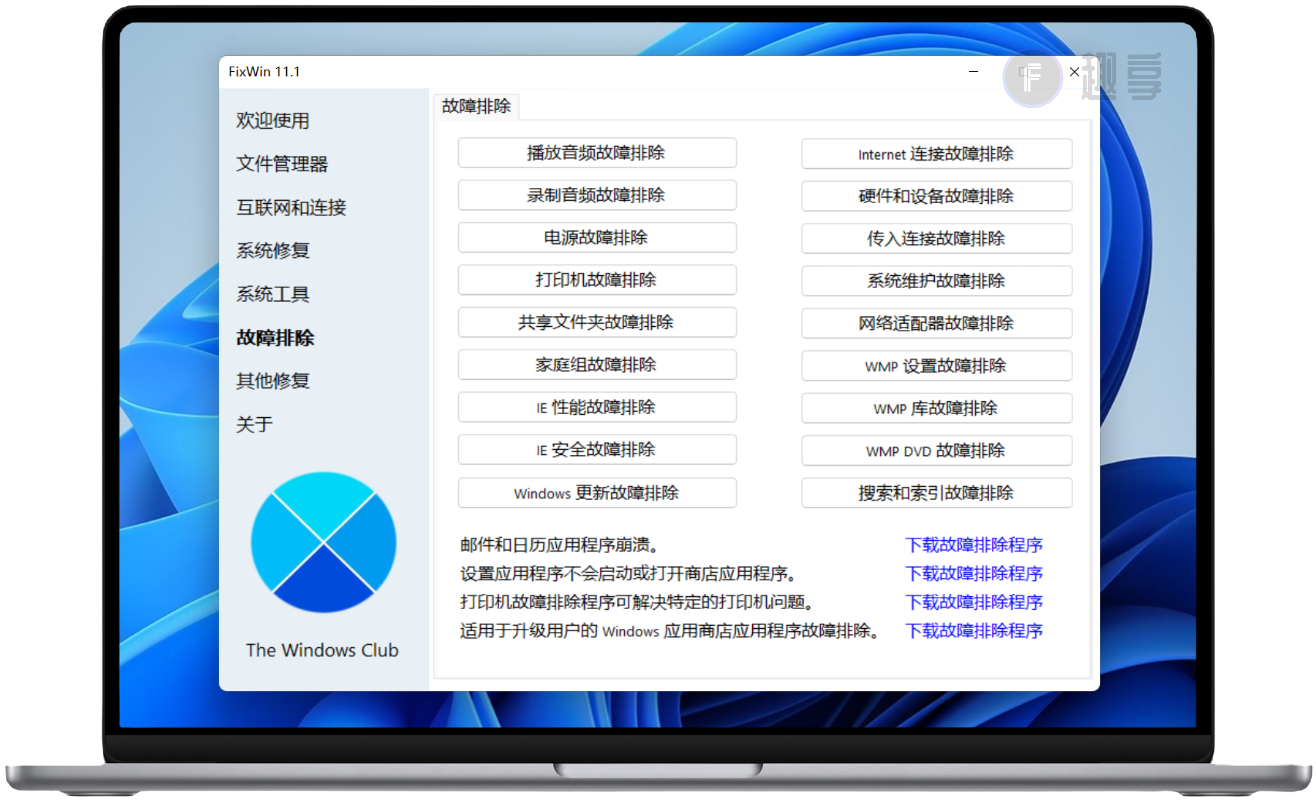
Task: Click the text 打印机故障排除程序可解决特定的打印机问题。
Action: (x=637, y=602)
